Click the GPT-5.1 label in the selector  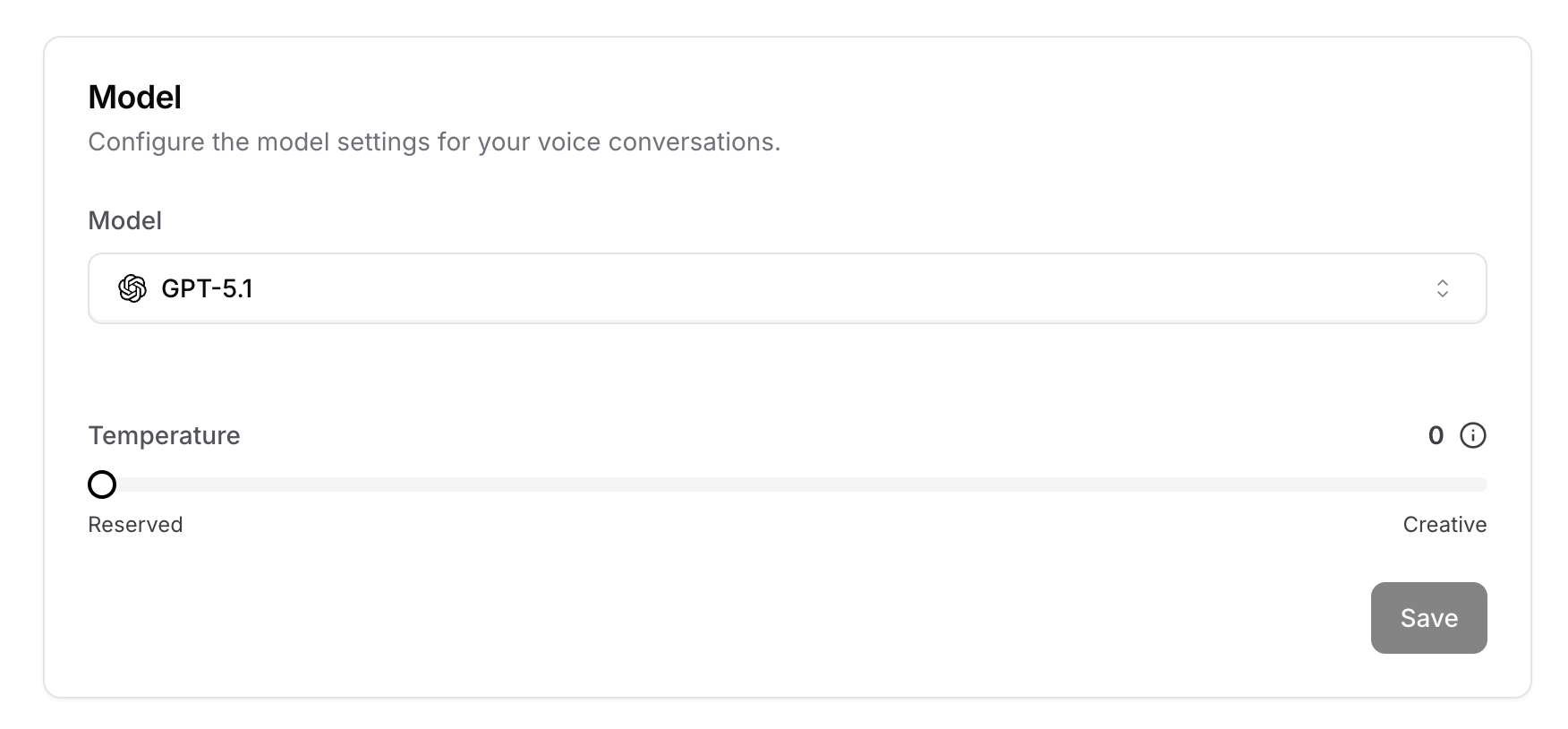[x=207, y=288]
